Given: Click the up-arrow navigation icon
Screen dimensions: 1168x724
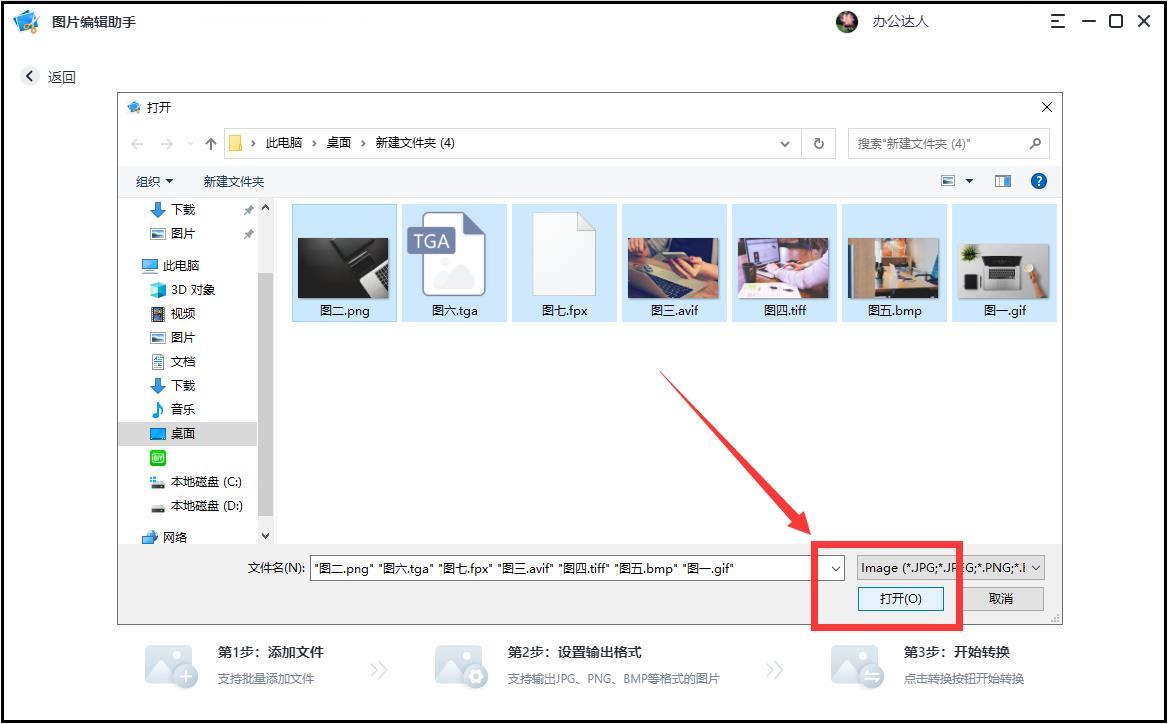Looking at the screenshot, I should [210, 143].
